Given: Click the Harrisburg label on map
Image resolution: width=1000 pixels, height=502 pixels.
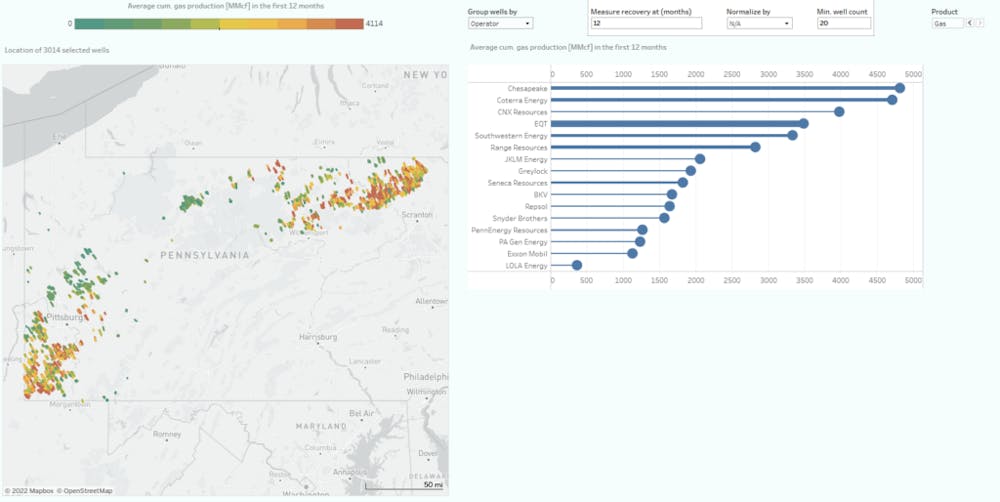Looking at the screenshot, I should click(x=318, y=337).
